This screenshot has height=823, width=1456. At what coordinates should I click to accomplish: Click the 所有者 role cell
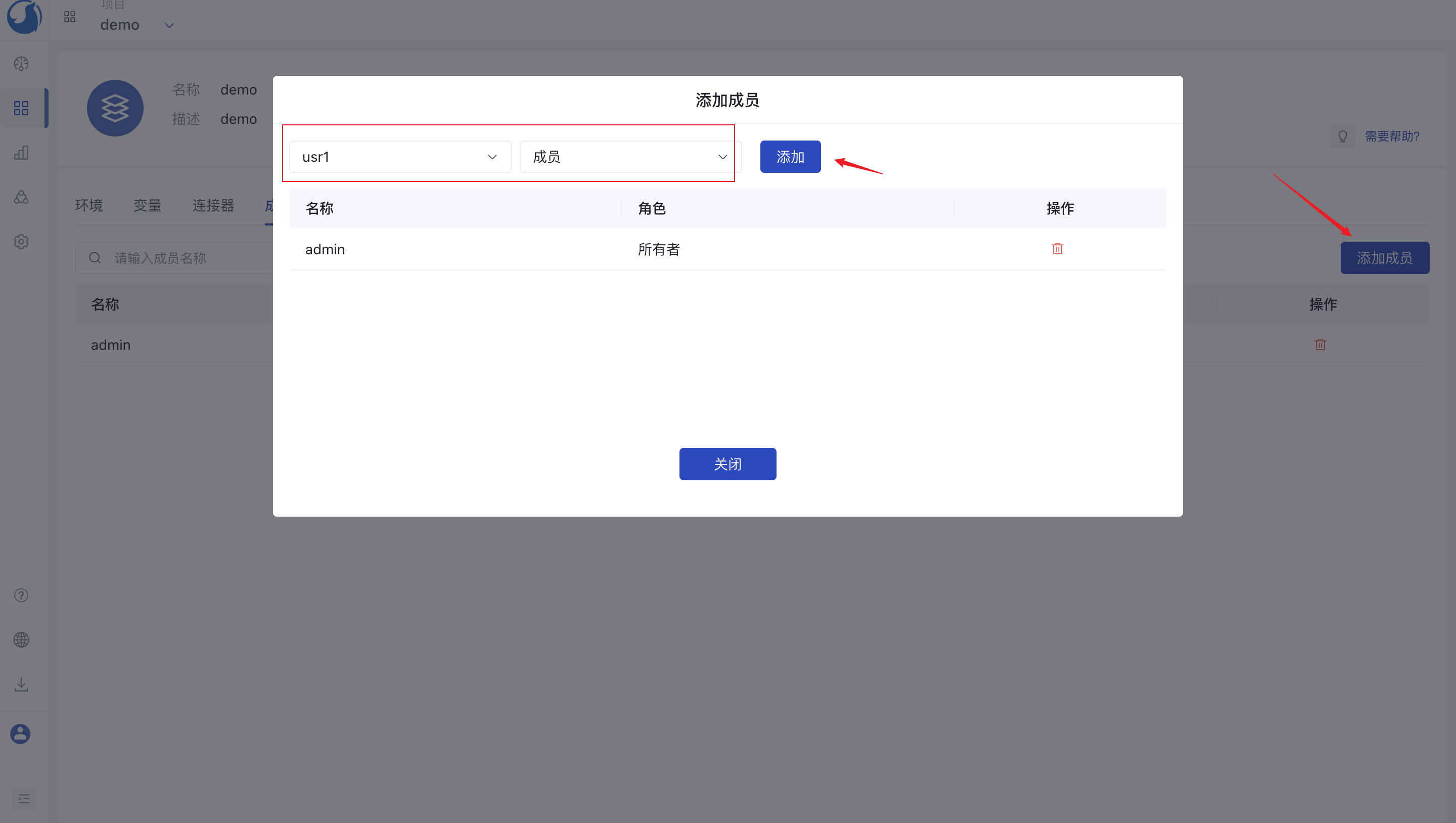(x=658, y=249)
